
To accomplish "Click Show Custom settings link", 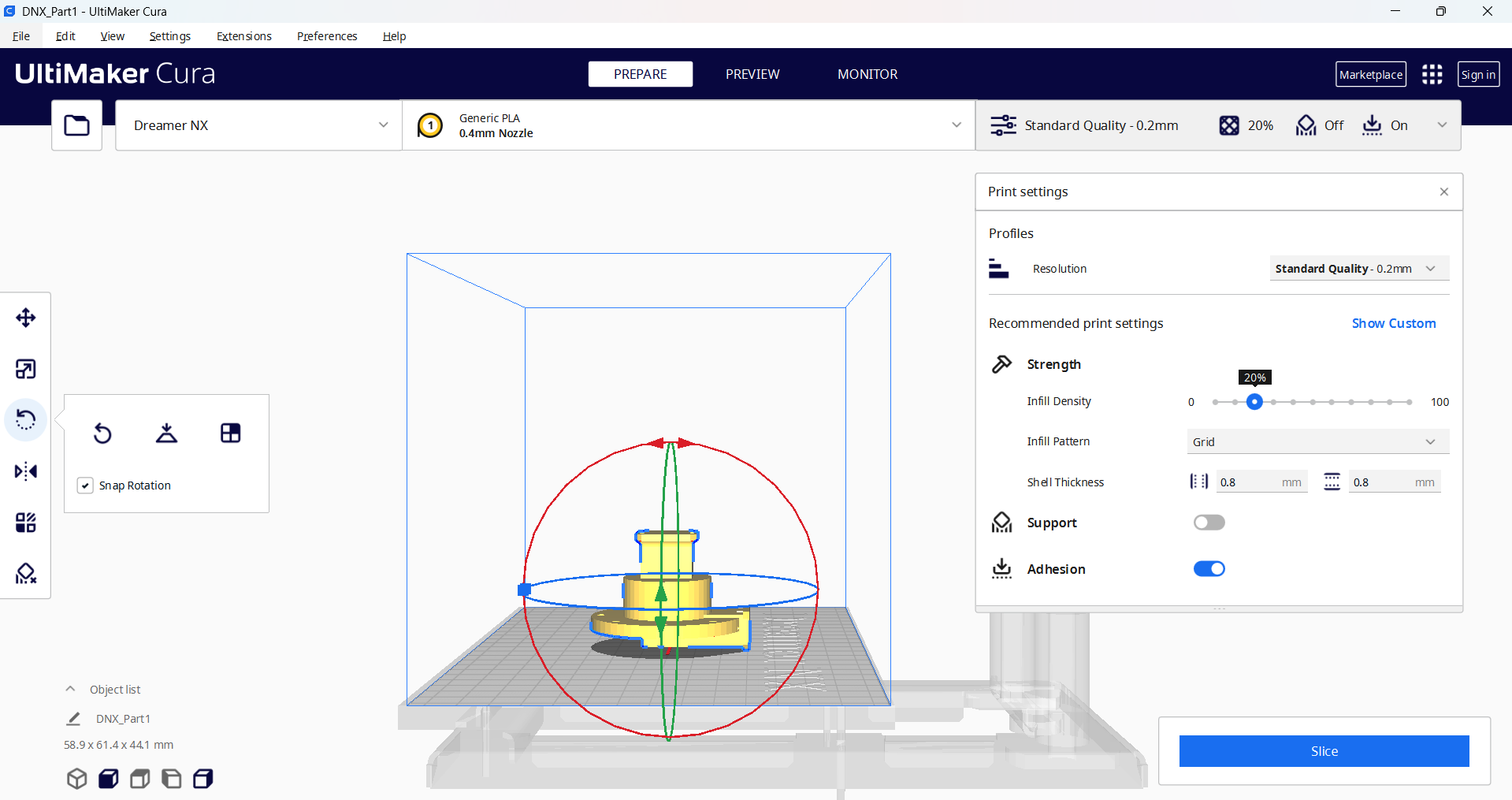I will click(x=1394, y=323).
